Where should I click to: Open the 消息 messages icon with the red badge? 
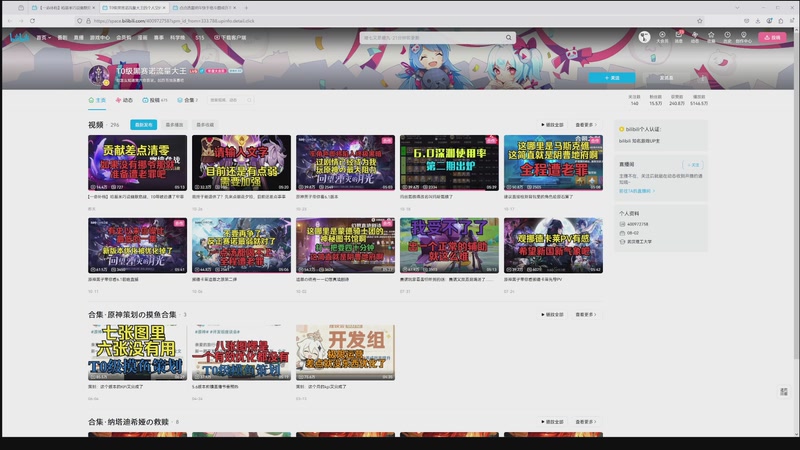(x=679, y=37)
